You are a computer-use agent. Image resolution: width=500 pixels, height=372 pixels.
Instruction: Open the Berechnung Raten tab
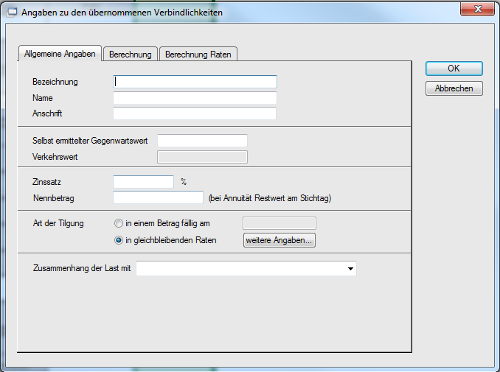click(198, 54)
